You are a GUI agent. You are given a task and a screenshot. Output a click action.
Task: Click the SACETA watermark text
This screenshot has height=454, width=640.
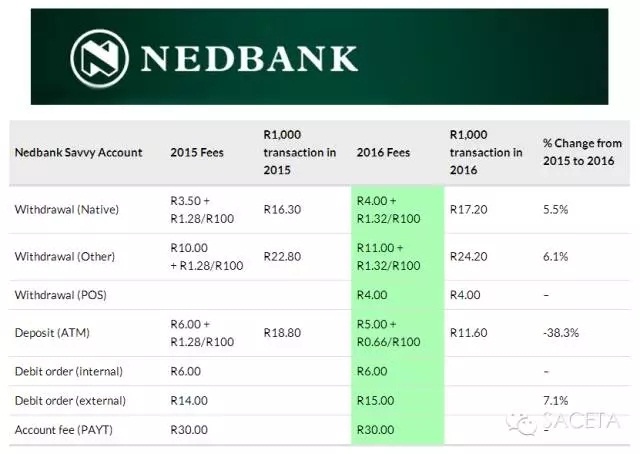581,421
